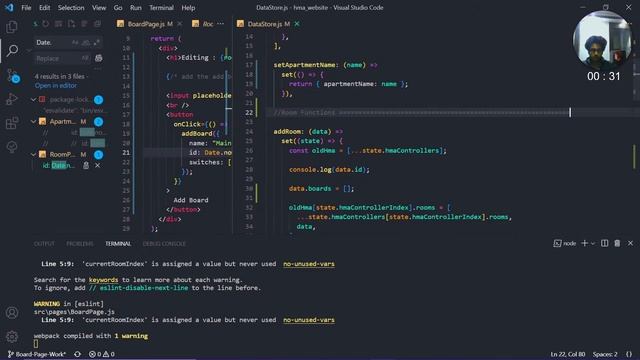Close the bottom terminal panel

[x=630, y=243]
